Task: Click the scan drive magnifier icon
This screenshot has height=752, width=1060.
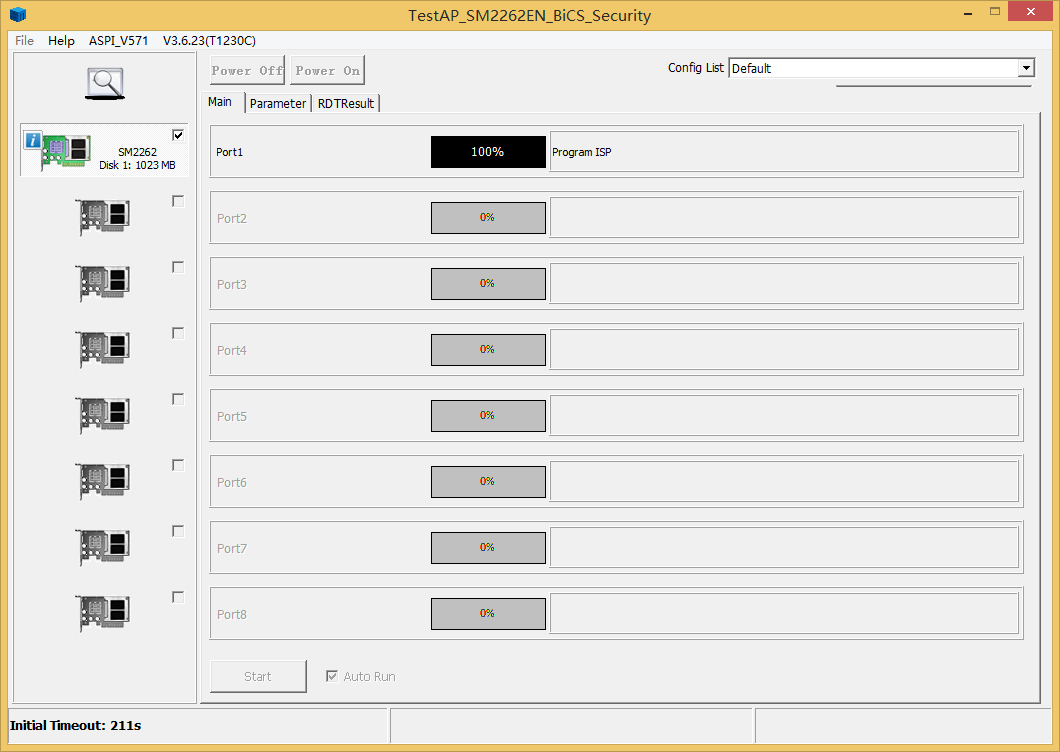Action: 104,82
